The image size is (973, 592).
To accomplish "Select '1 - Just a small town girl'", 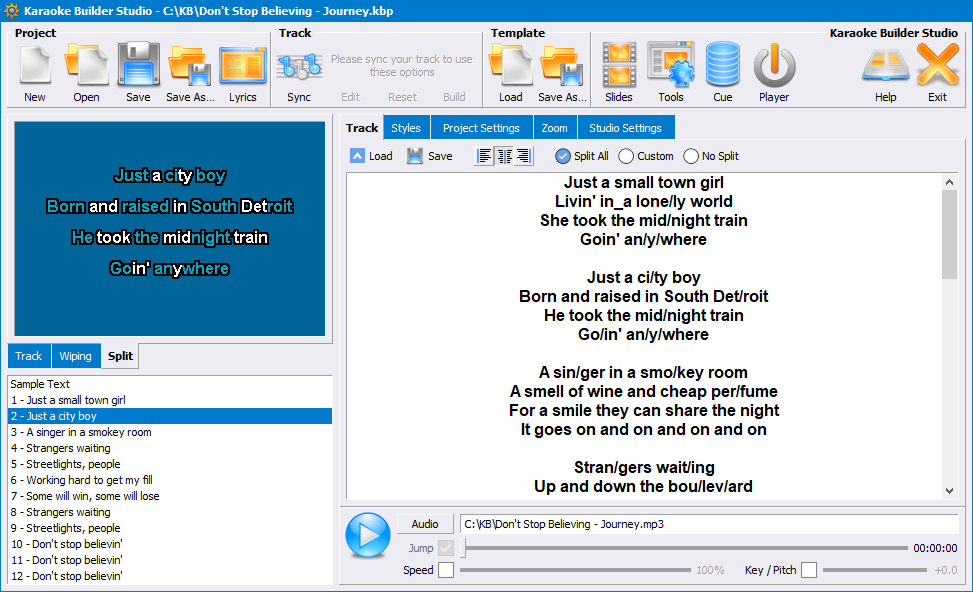I will pos(169,400).
